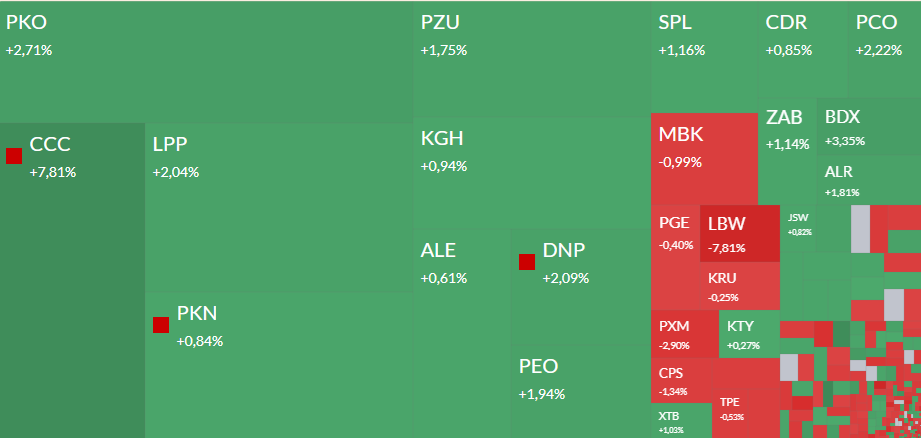Click the PEO stock tile

point(580,390)
